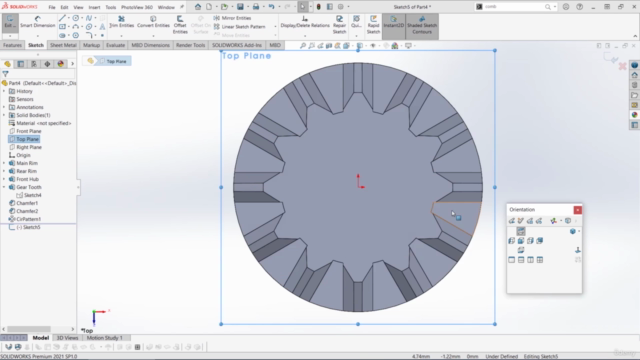The width and height of the screenshot is (640, 360).
Task: Click Exit Sketch button
Action: pos(9,22)
